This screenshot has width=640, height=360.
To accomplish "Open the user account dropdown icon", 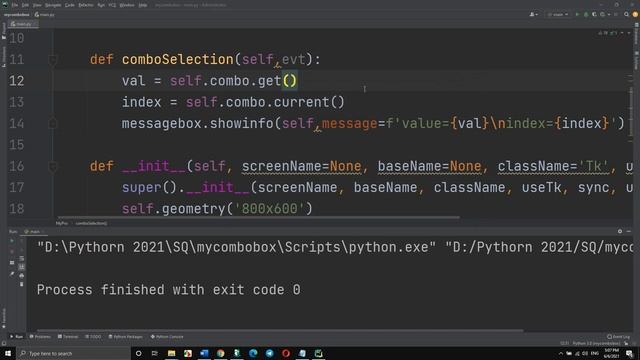I will [x=533, y=15].
